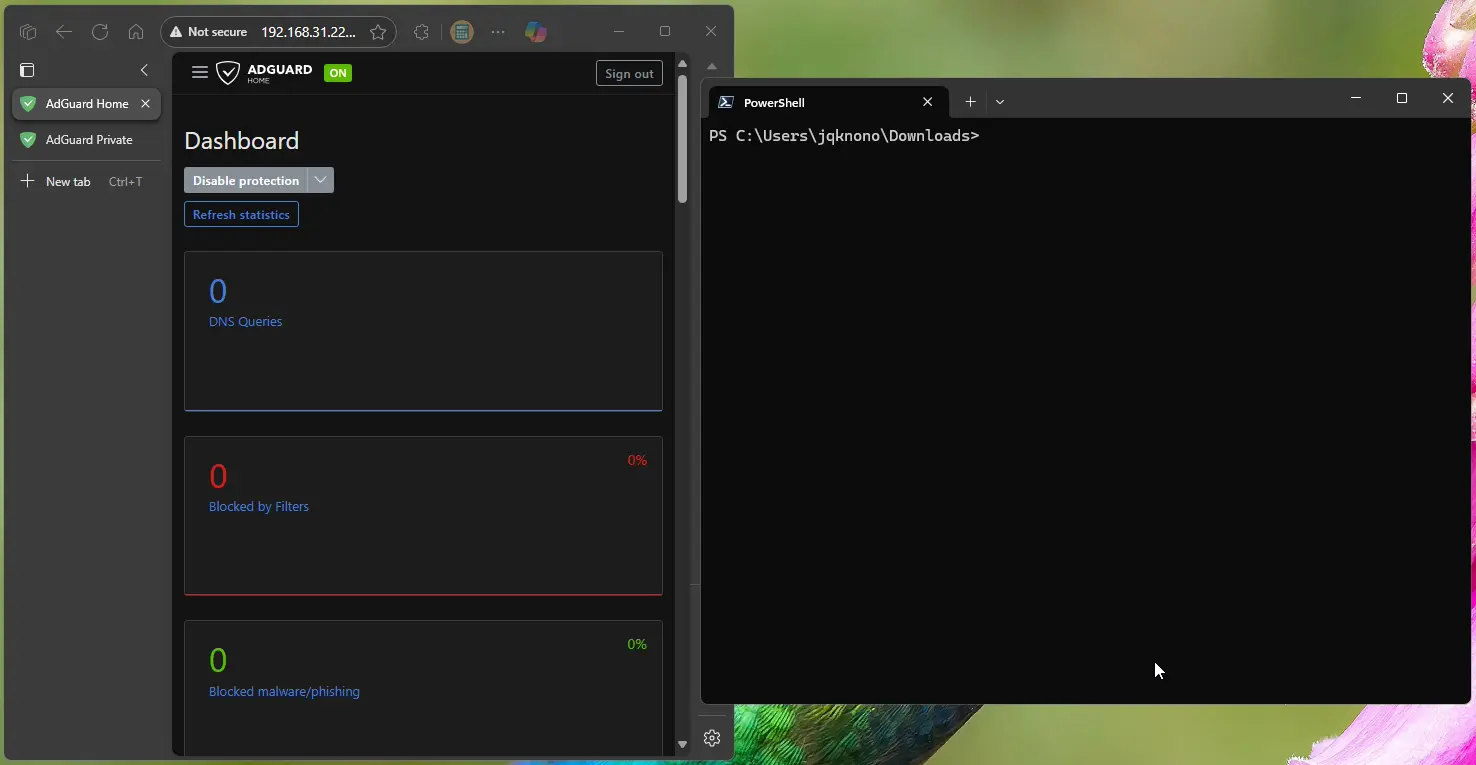Open the browser extensions puzzle icon
Image resolution: width=1476 pixels, height=765 pixels.
click(421, 32)
